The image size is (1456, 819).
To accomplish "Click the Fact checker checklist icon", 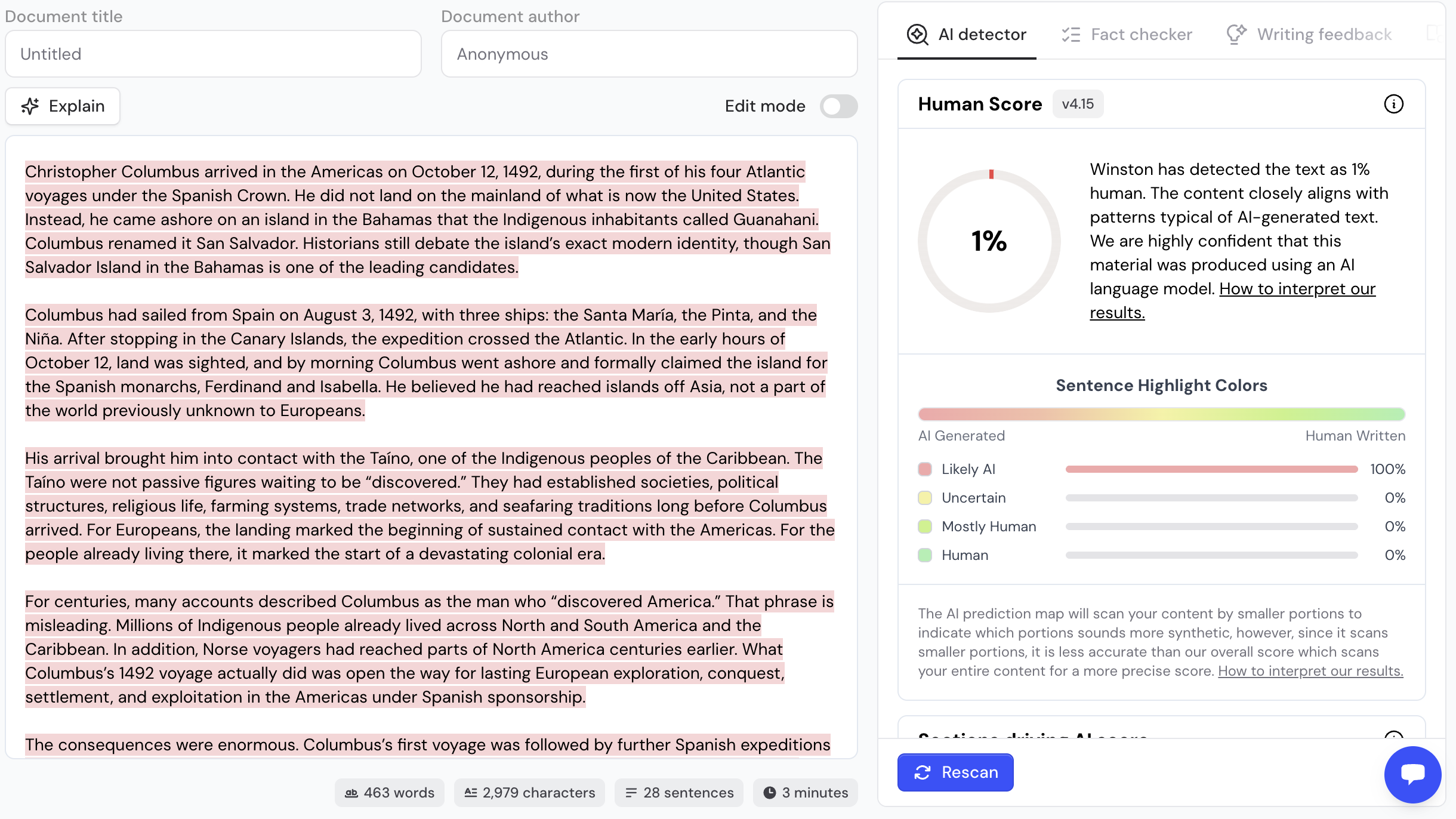I will 1071,35.
